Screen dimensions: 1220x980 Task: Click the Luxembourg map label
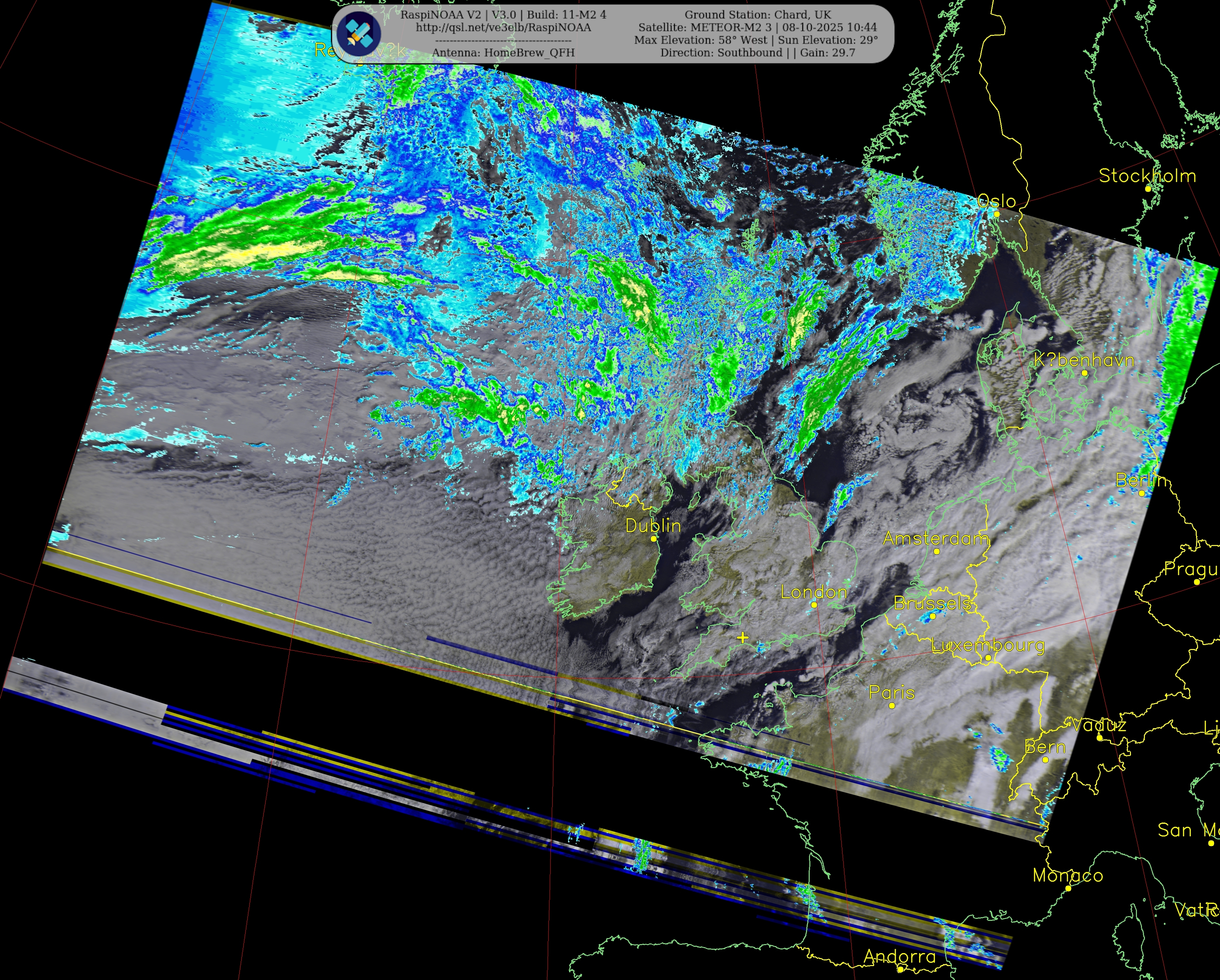[987, 645]
